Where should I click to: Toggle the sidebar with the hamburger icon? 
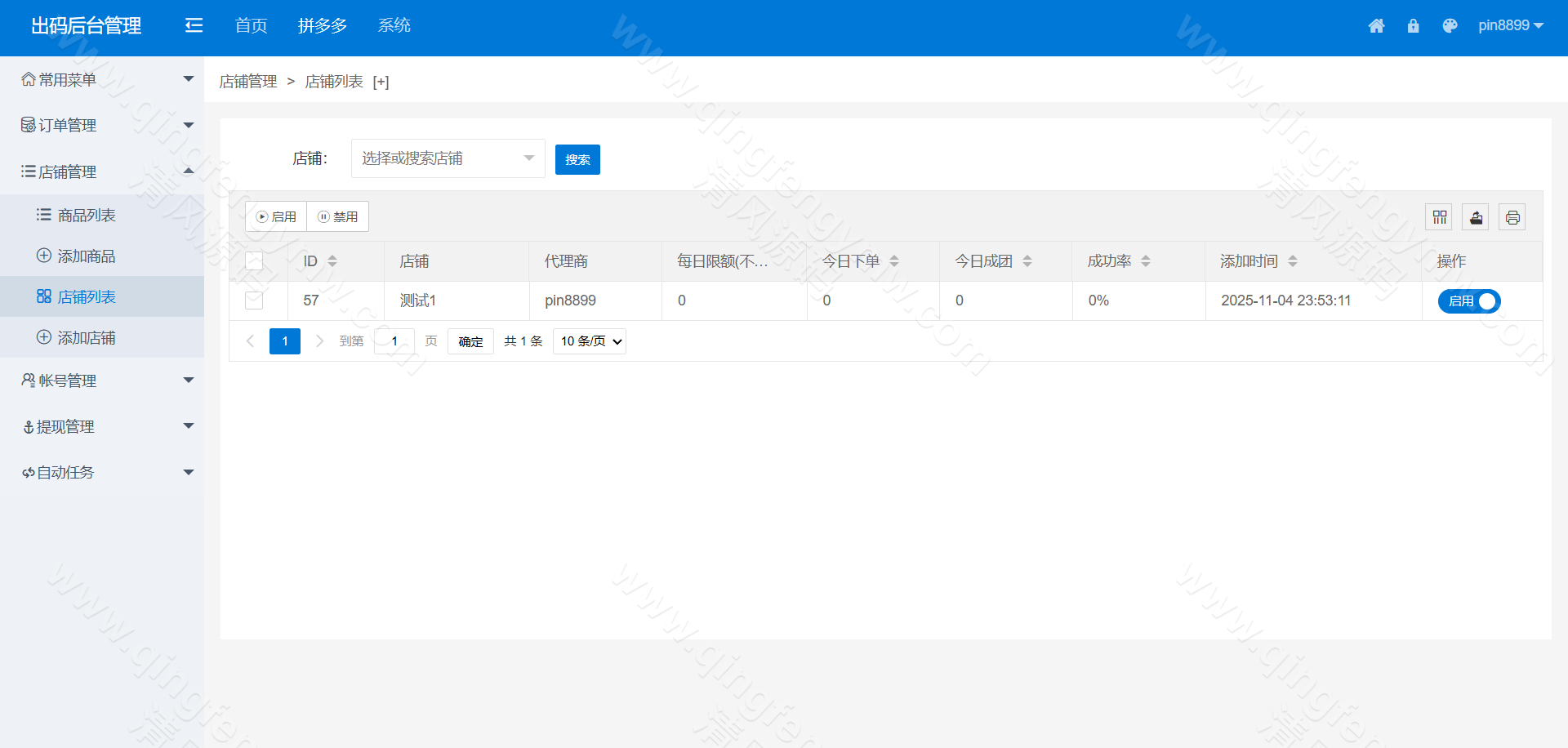pyautogui.click(x=194, y=25)
